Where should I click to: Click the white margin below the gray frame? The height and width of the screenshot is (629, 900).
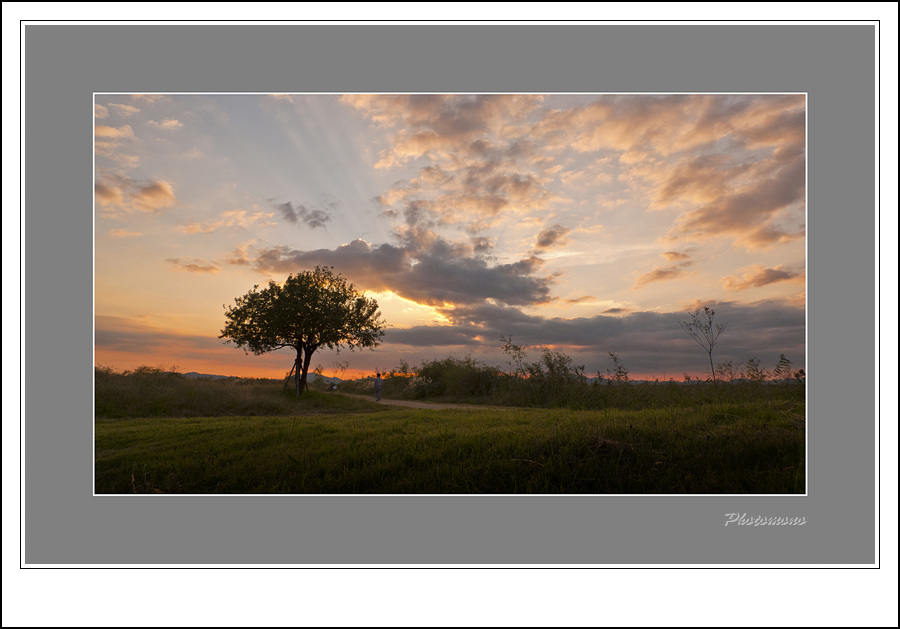pos(450,597)
